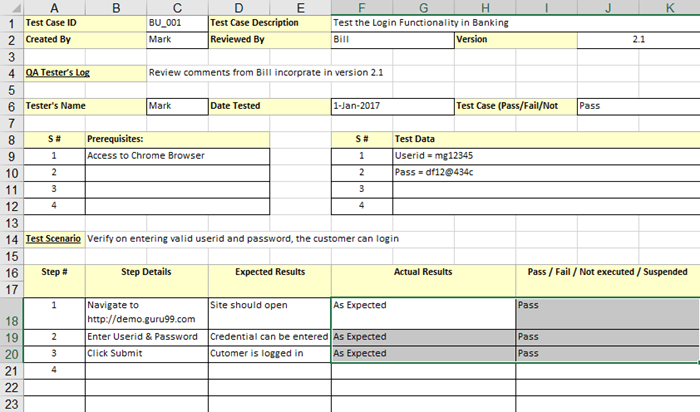700x412 pixels.
Task: Select the Reviewed By value cell Bill
Action: point(391,40)
